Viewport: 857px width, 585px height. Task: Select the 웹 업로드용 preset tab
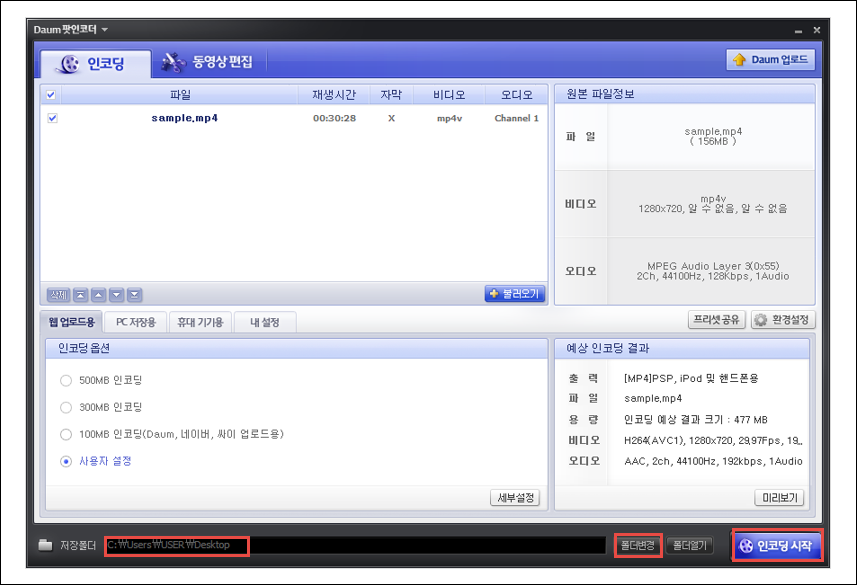tap(72, 322)
